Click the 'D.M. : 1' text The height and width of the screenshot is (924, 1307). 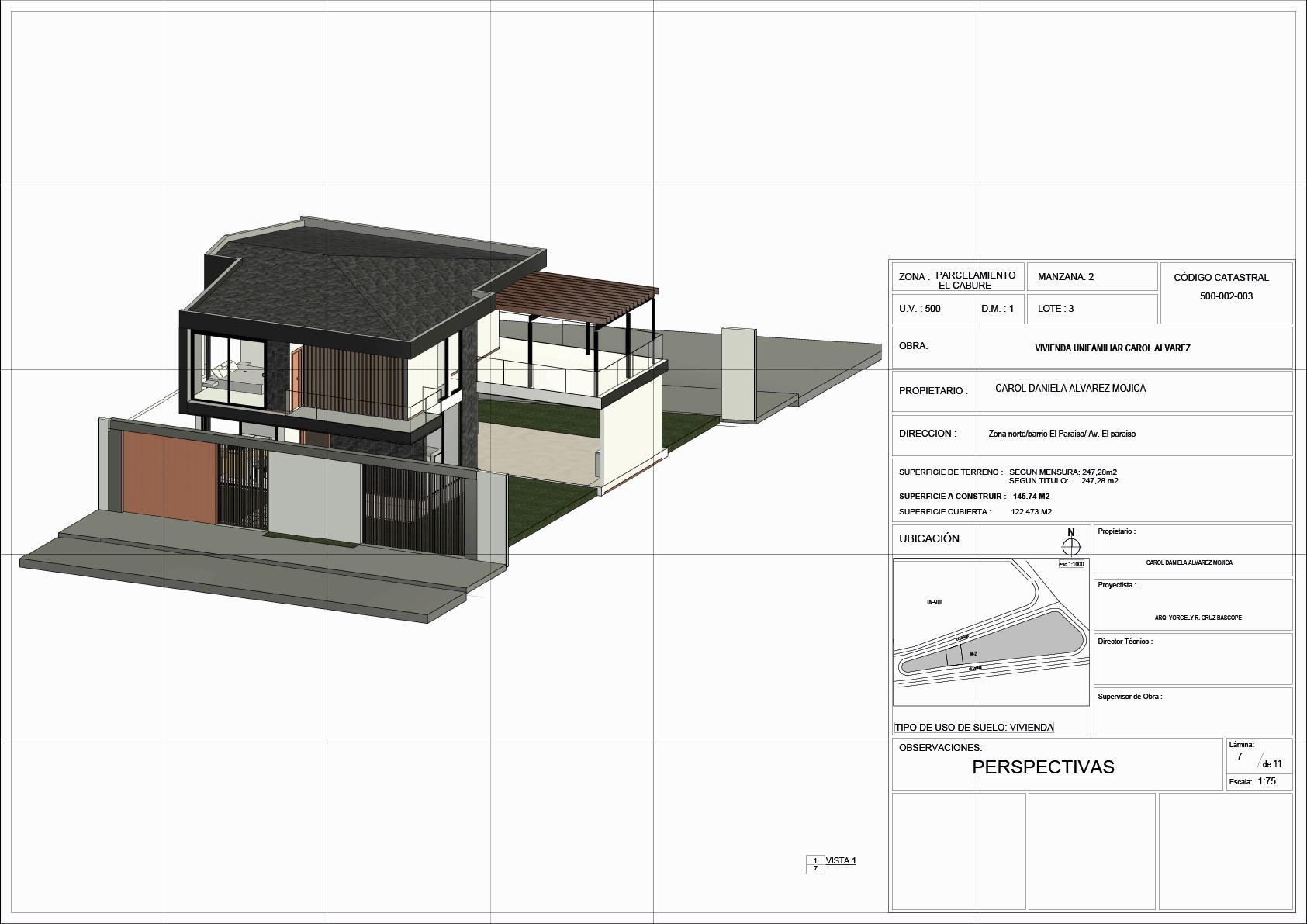pyautogui.click(x=998, y=309)
